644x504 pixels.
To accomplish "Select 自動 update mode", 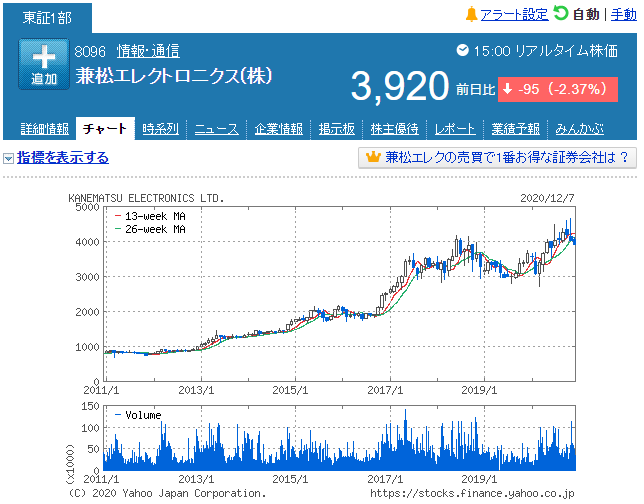I will (x=586, y=15).
